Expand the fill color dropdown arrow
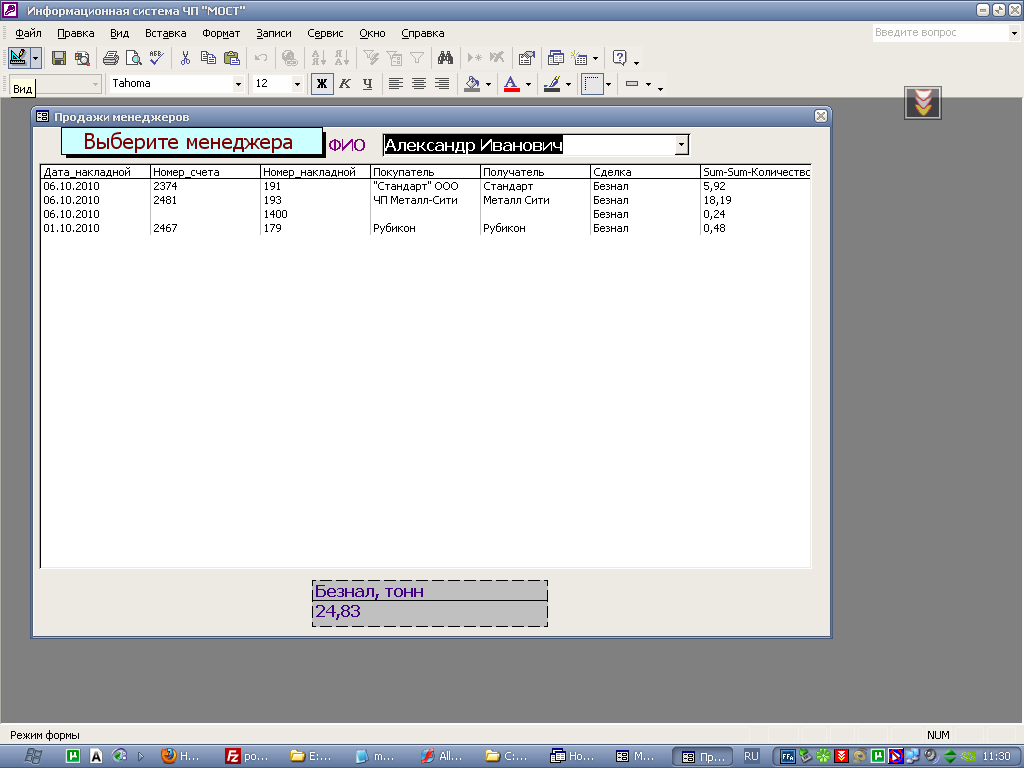The image size is (1024, 768). pyautogui.click(x=488, y=84)
